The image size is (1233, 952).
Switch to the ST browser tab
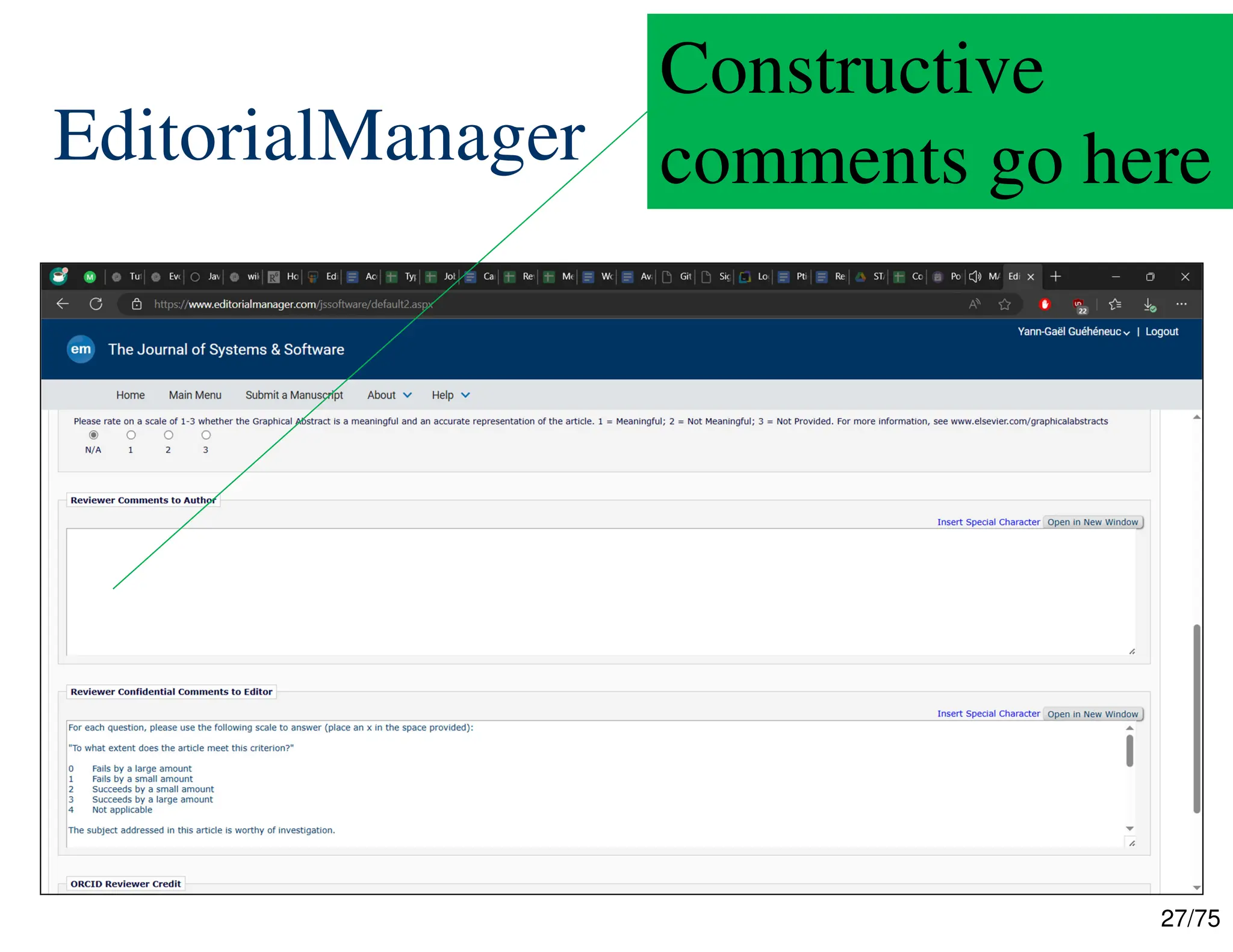coord(870,276)
